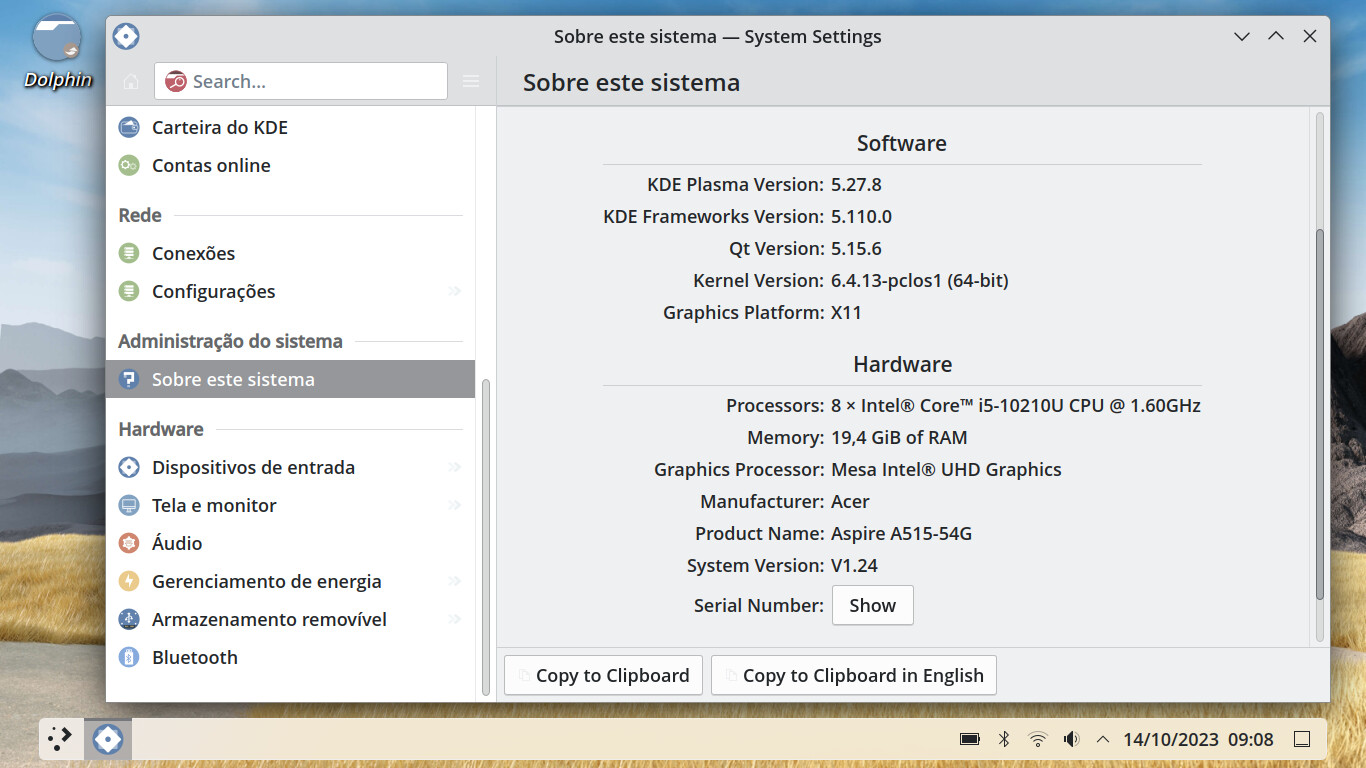Show hidden system tray icons arrow
Viewport: 1366px width, 768px height.
coord(1103,740)
